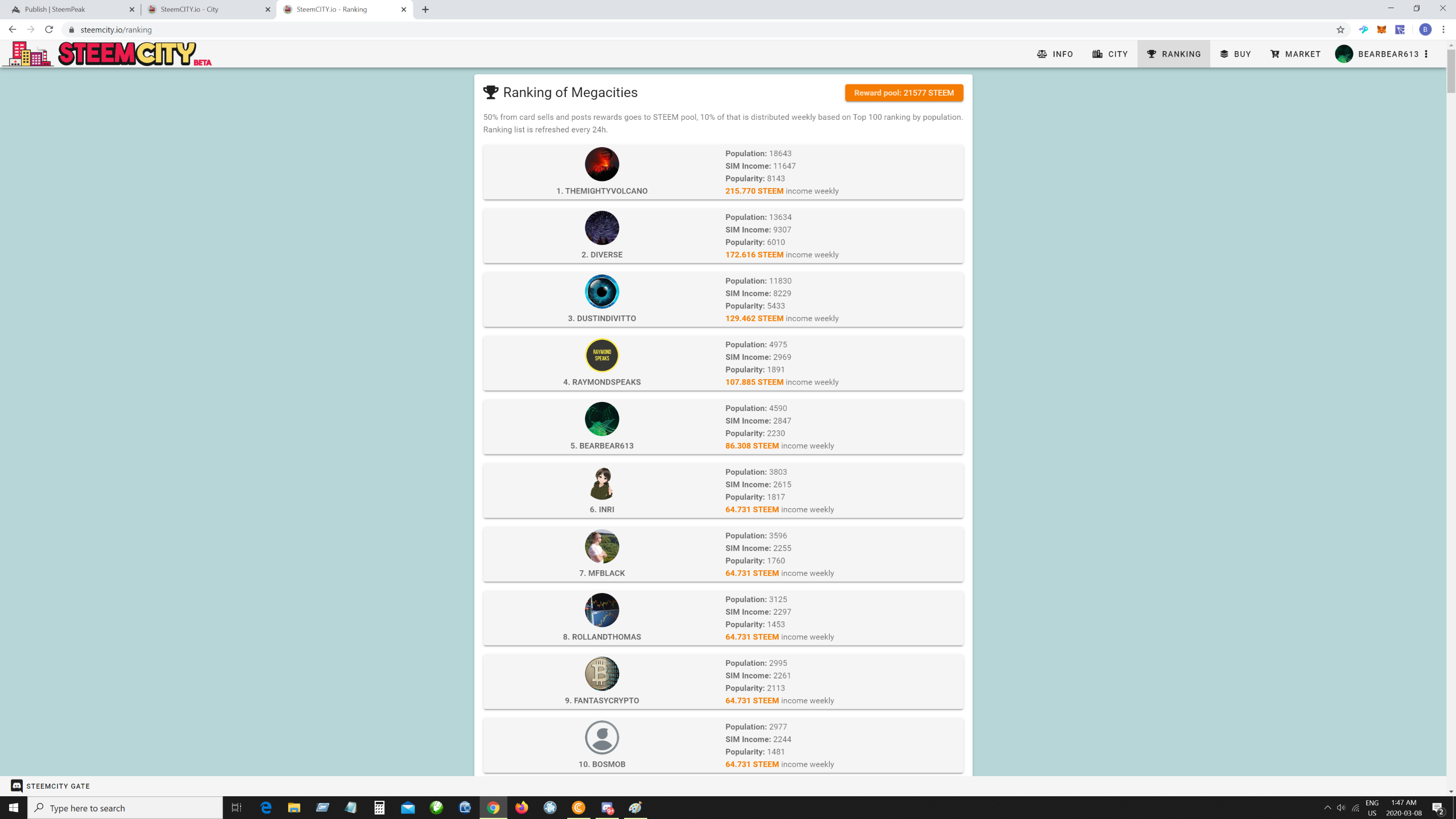Click the address bar URL field

pos(396,30)
